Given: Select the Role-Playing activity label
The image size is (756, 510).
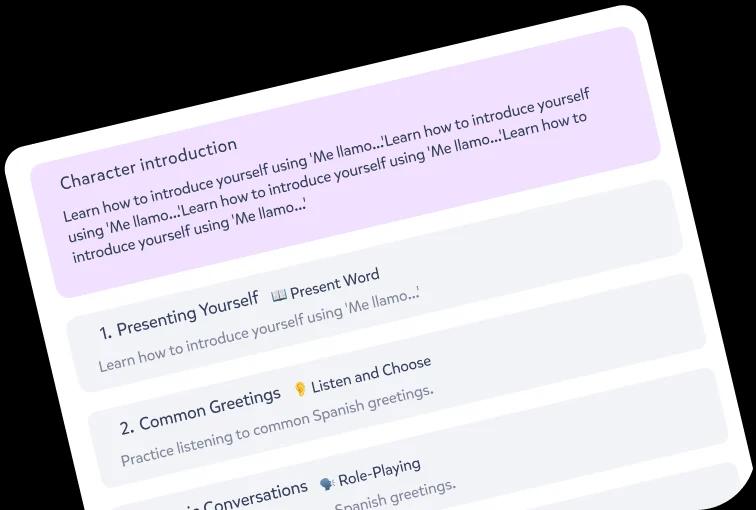Looking at the screenshot, I should pos(379,472).
